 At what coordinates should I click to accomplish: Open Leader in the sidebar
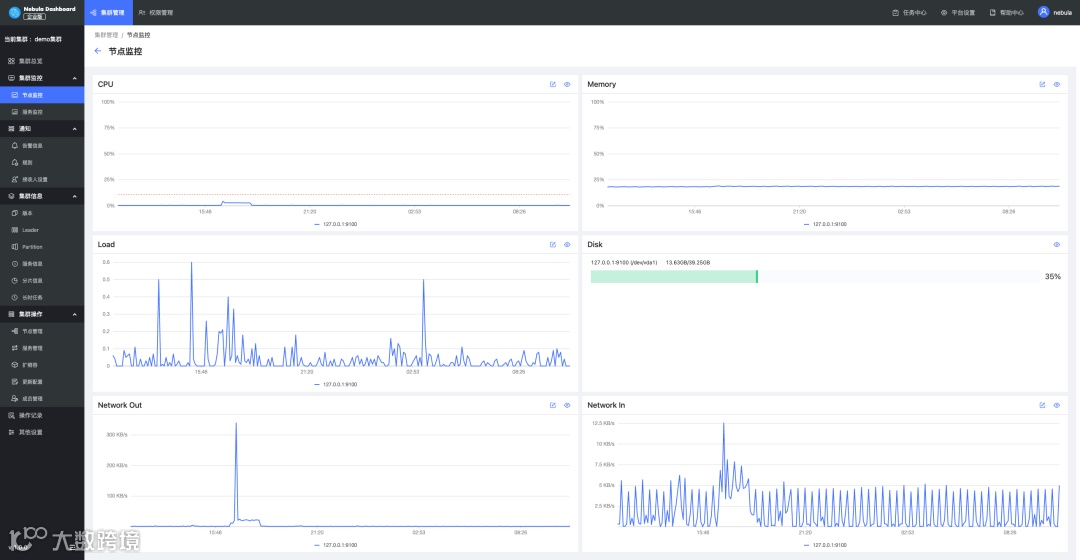[x=42, y=230]
